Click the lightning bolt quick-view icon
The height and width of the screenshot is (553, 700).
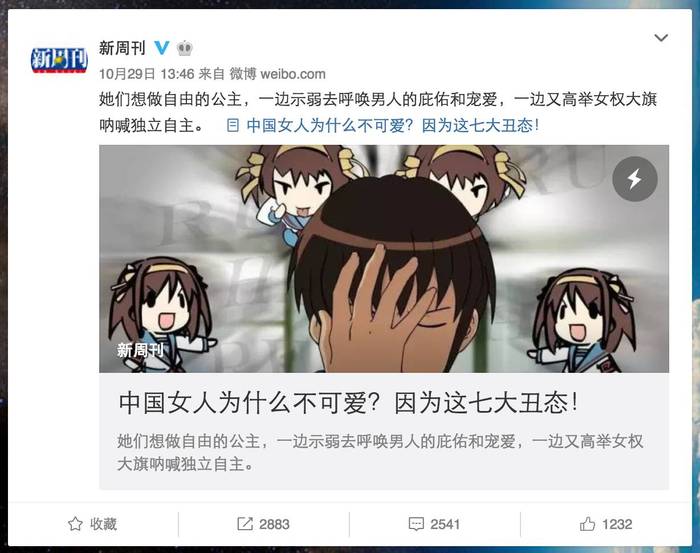(x=634, y=179)
